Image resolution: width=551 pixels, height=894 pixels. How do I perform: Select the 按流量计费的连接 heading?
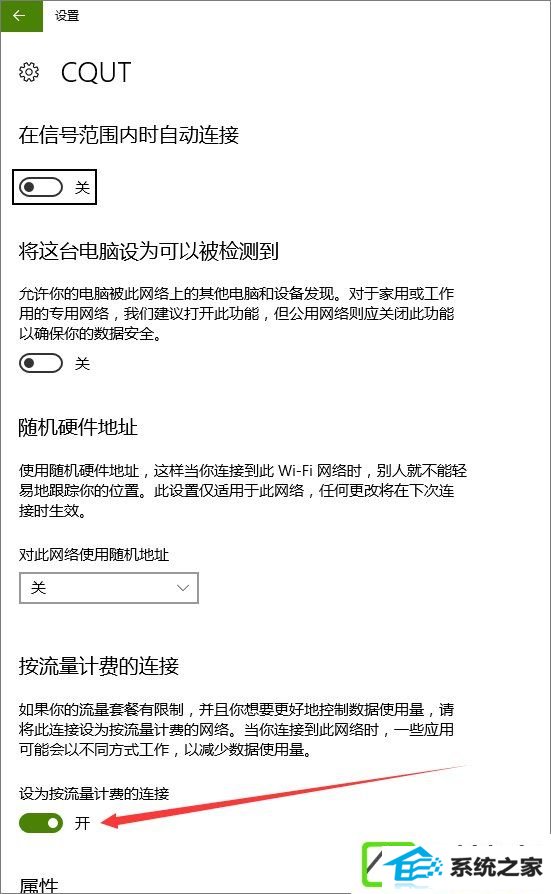click(99, 665)
